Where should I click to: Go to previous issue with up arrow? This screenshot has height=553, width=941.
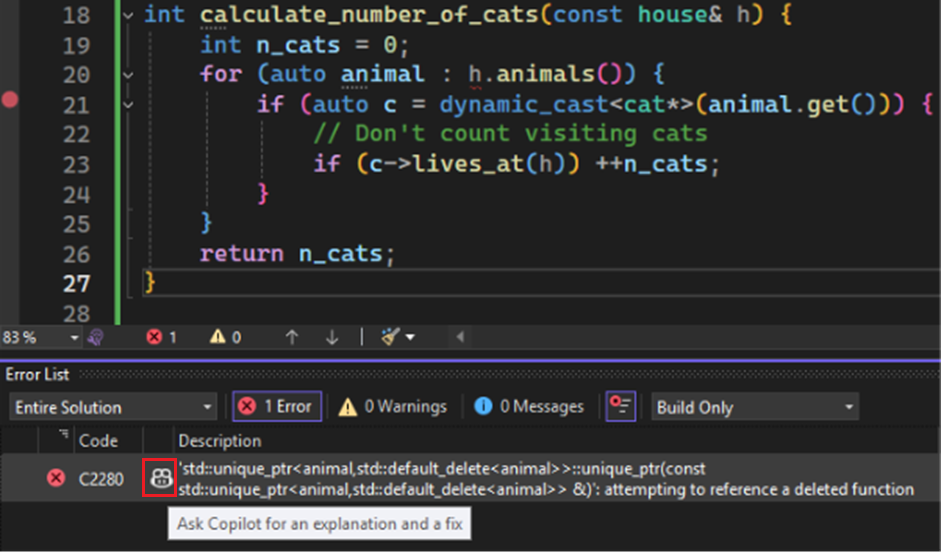click(x=291, y=337)
